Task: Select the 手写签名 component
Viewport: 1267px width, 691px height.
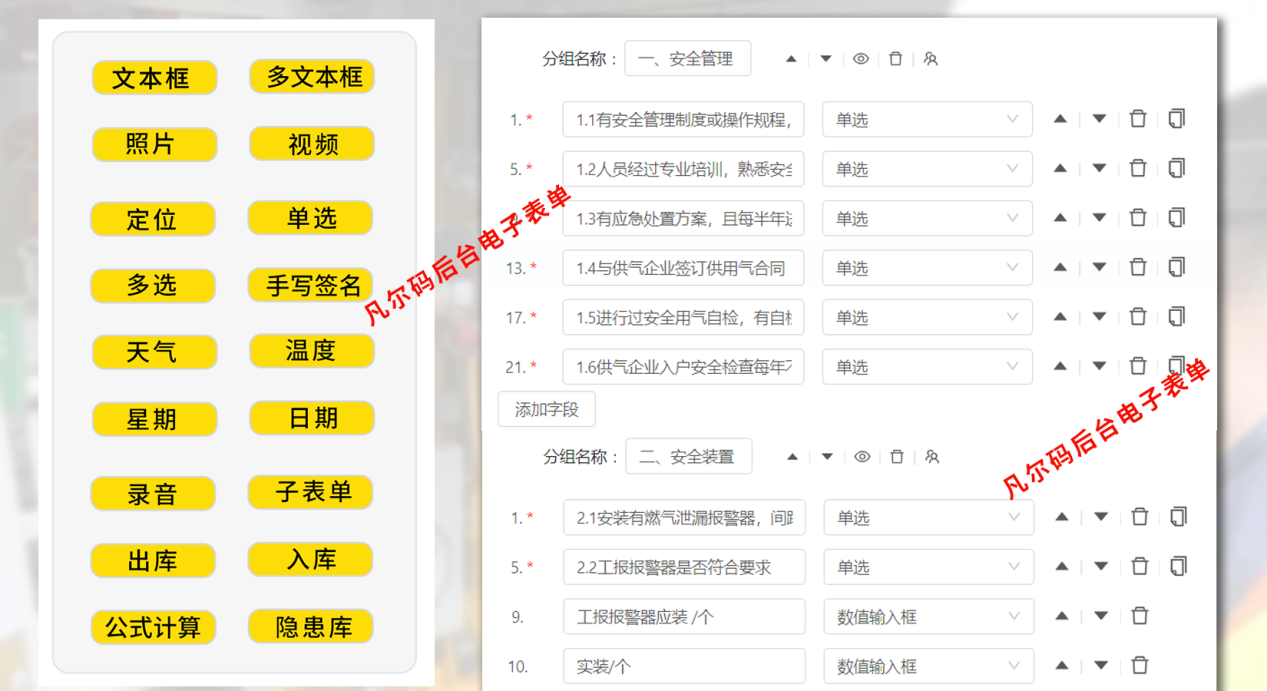Action: coord(311,284)
